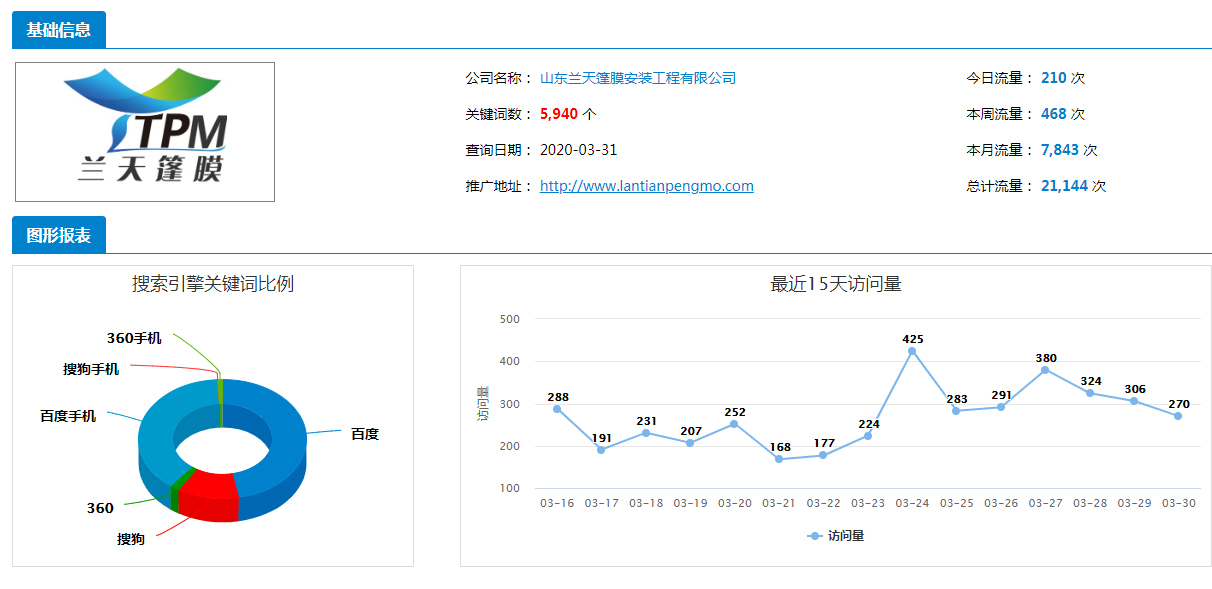Click the 03-23 data point 224

[x=868, y=436]
